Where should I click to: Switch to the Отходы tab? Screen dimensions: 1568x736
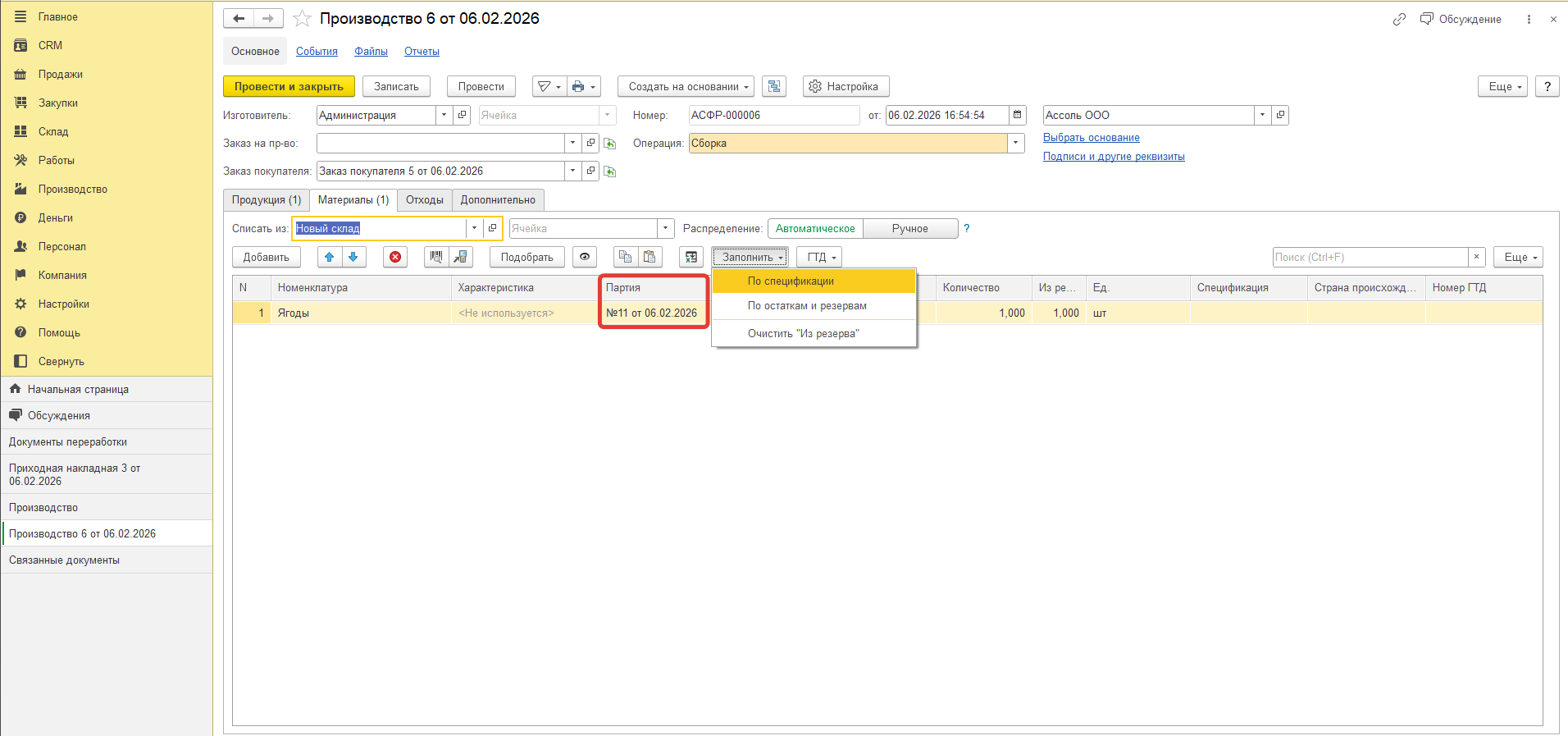425,199
